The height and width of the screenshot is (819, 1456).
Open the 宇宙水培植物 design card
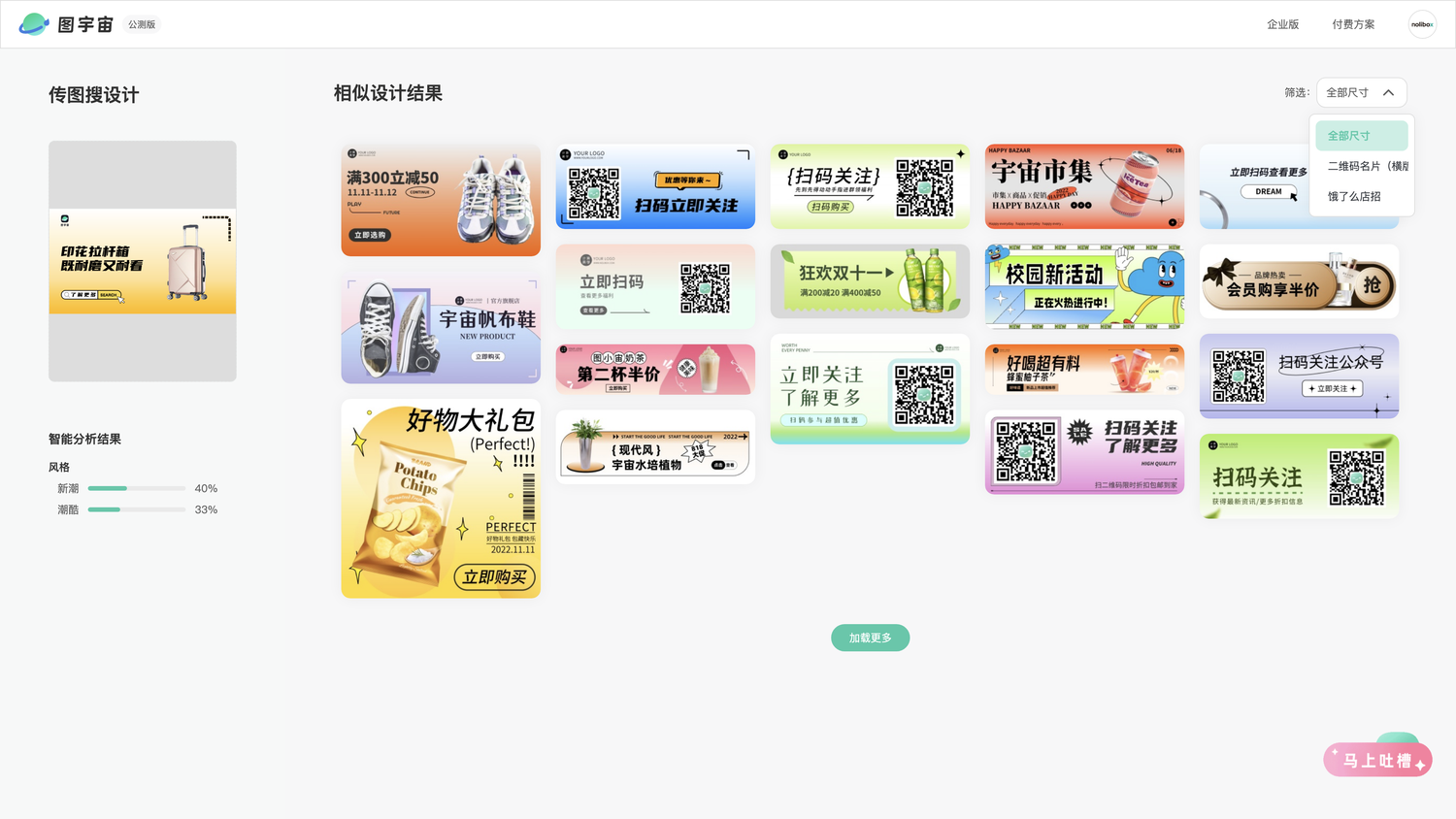click(x=655, y=446)
